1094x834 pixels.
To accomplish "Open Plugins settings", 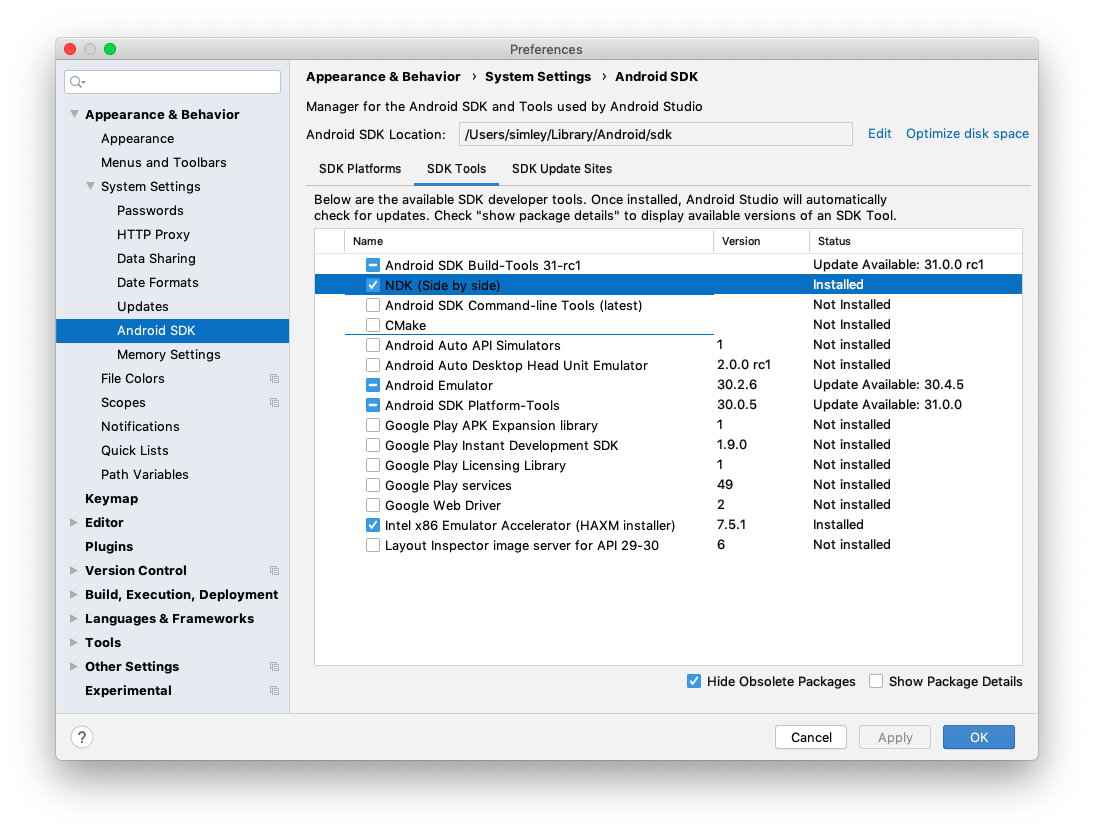I will pyautogui.click(x=109, y=546).
